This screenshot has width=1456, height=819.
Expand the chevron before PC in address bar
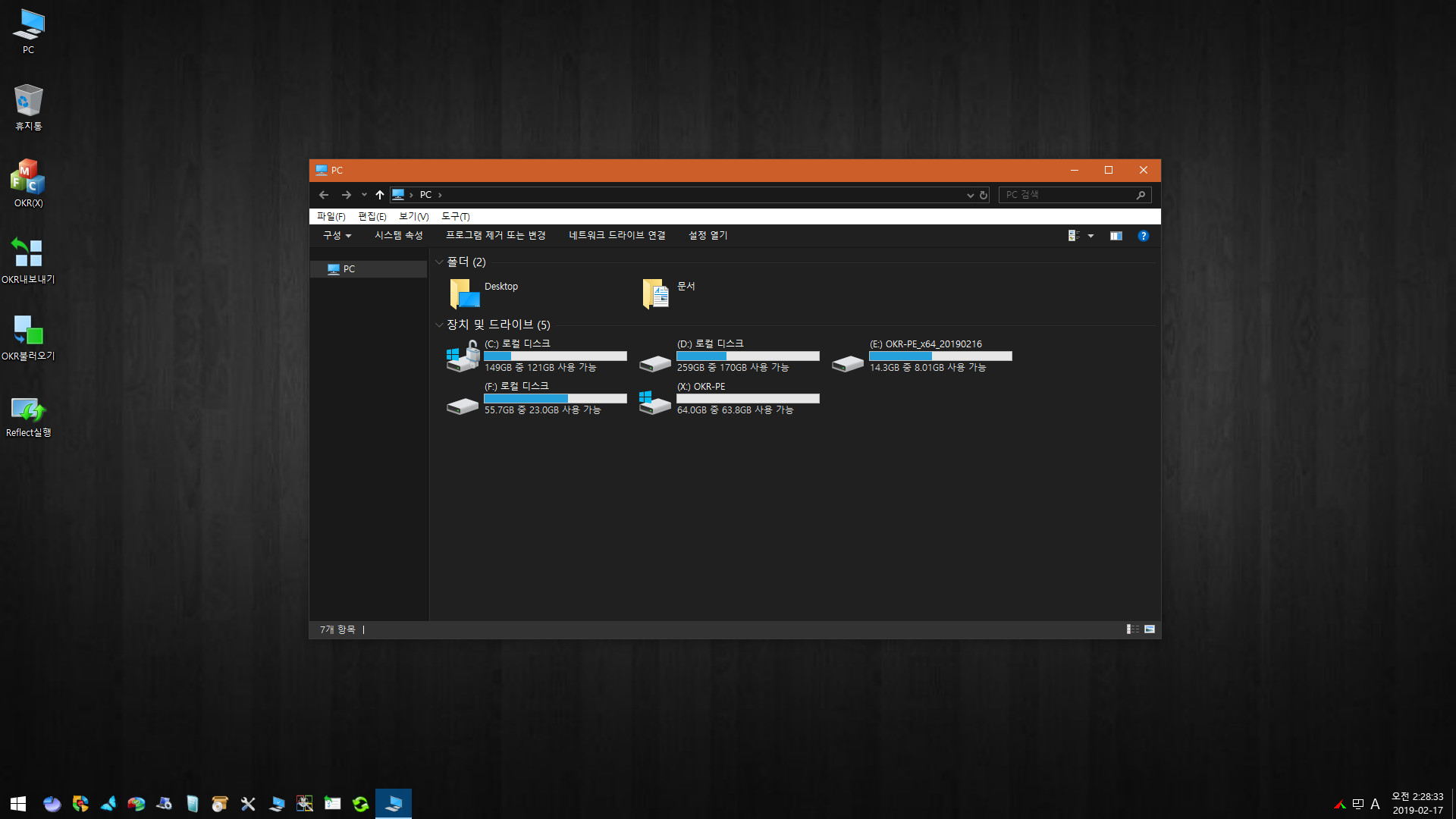point(411,195)
